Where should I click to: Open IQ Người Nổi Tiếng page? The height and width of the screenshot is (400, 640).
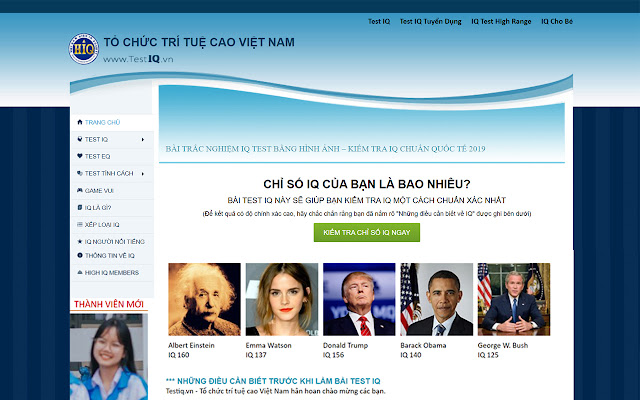[x=115, y=242]
